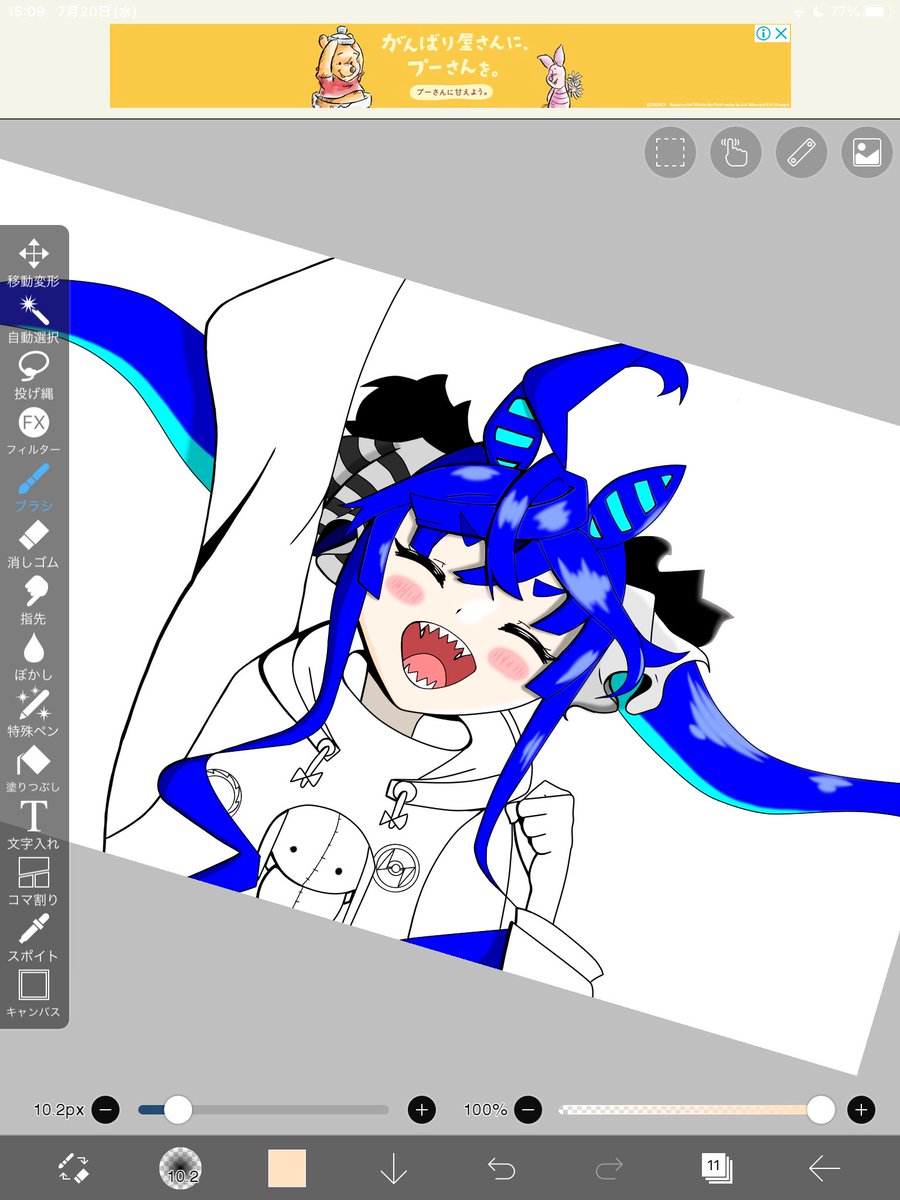Open the stabilizer finger-tap button

point(736,152)
